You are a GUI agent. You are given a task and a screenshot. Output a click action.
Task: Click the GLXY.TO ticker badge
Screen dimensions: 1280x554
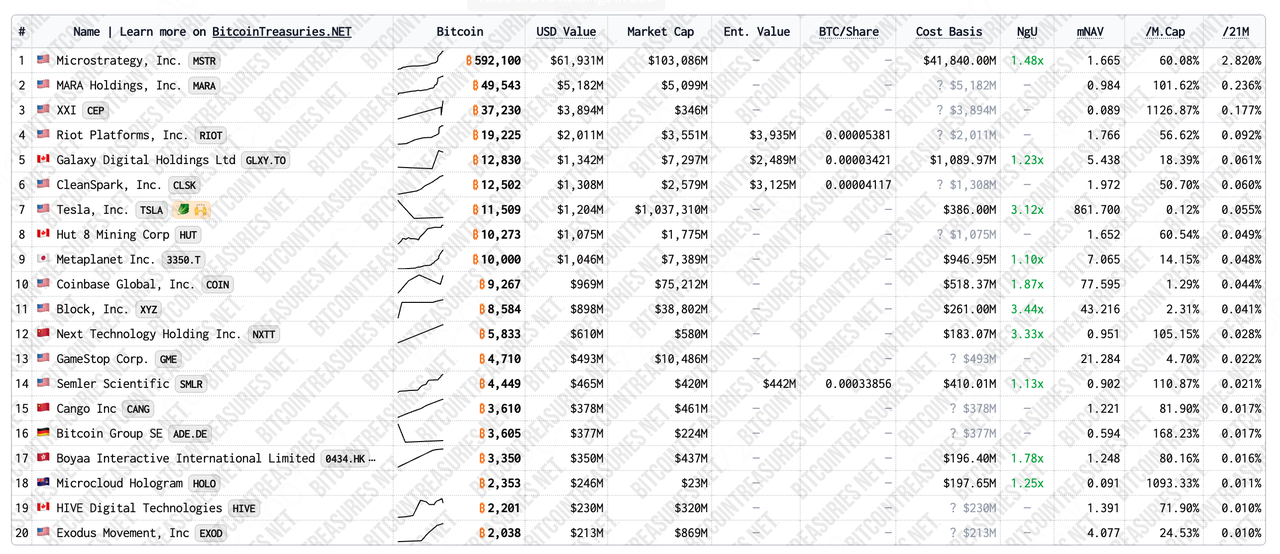pyautogui.click(x=267, y=160)
